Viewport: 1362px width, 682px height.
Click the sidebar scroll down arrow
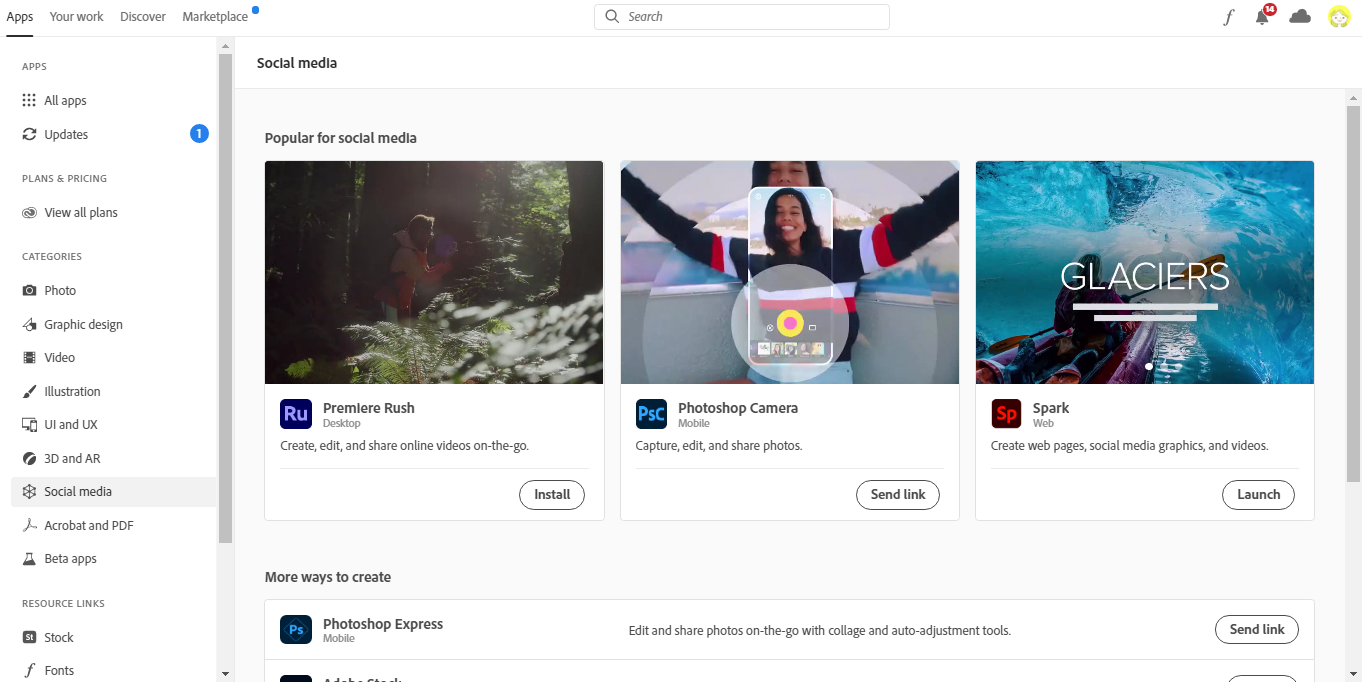[225, 674]
